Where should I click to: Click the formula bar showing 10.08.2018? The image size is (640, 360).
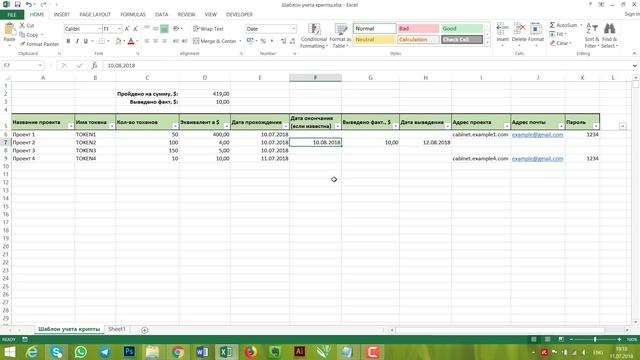[x=367, y=65]
